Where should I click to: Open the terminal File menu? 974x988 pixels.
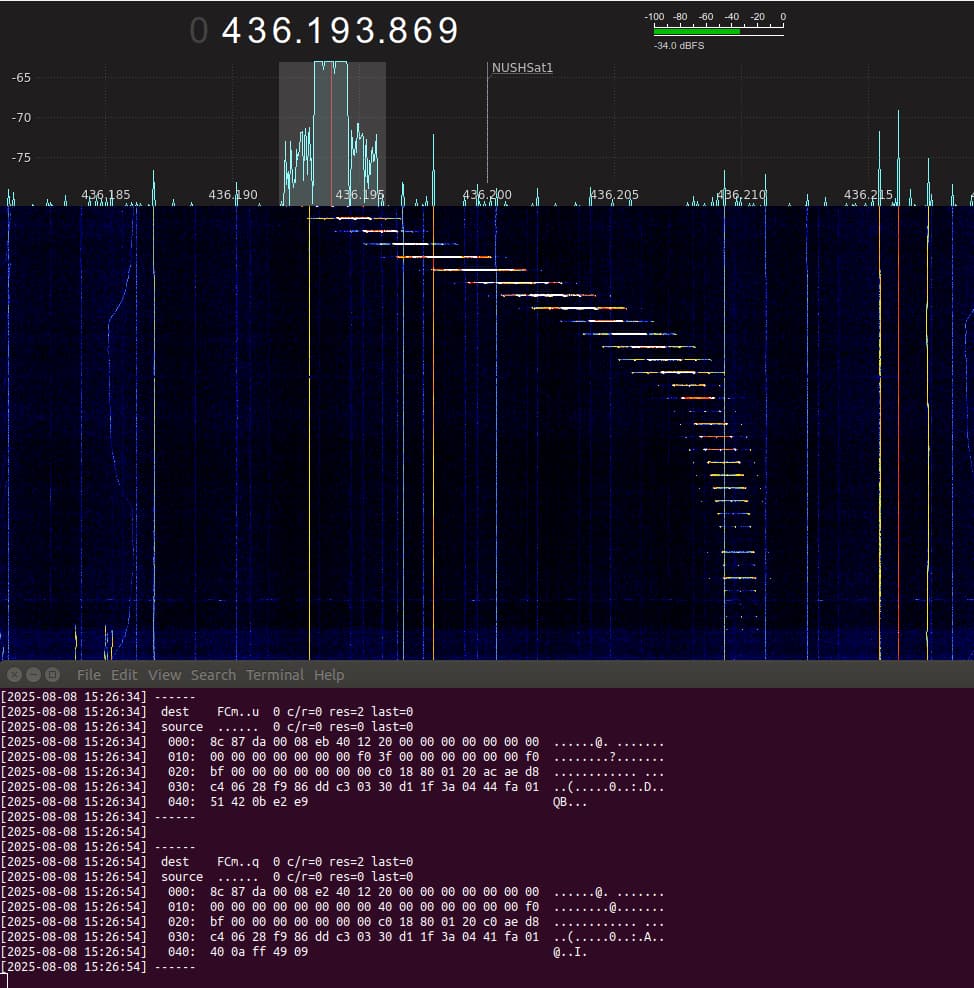point(88,675)
